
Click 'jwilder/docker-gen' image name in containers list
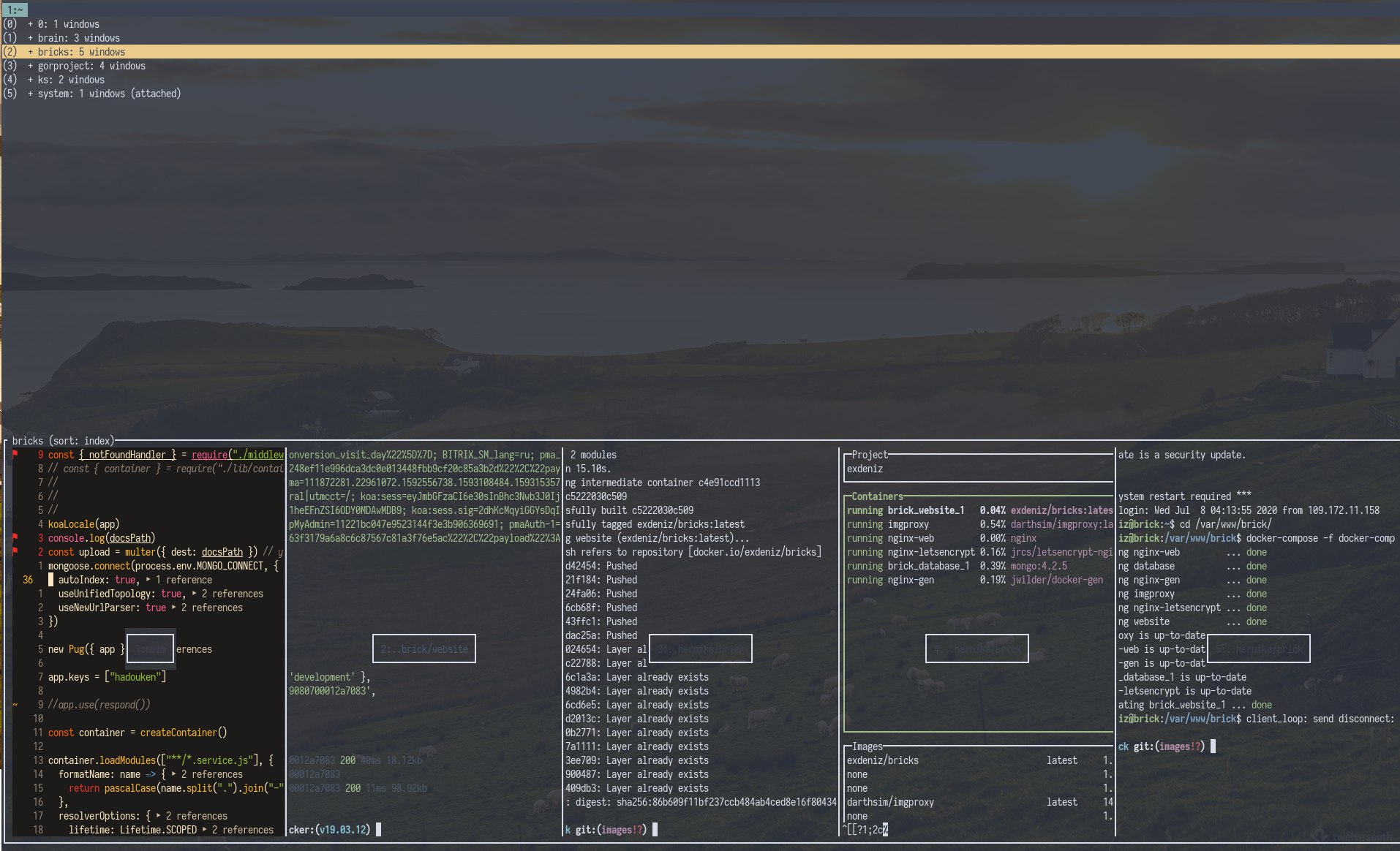(x=1057, y=580)
